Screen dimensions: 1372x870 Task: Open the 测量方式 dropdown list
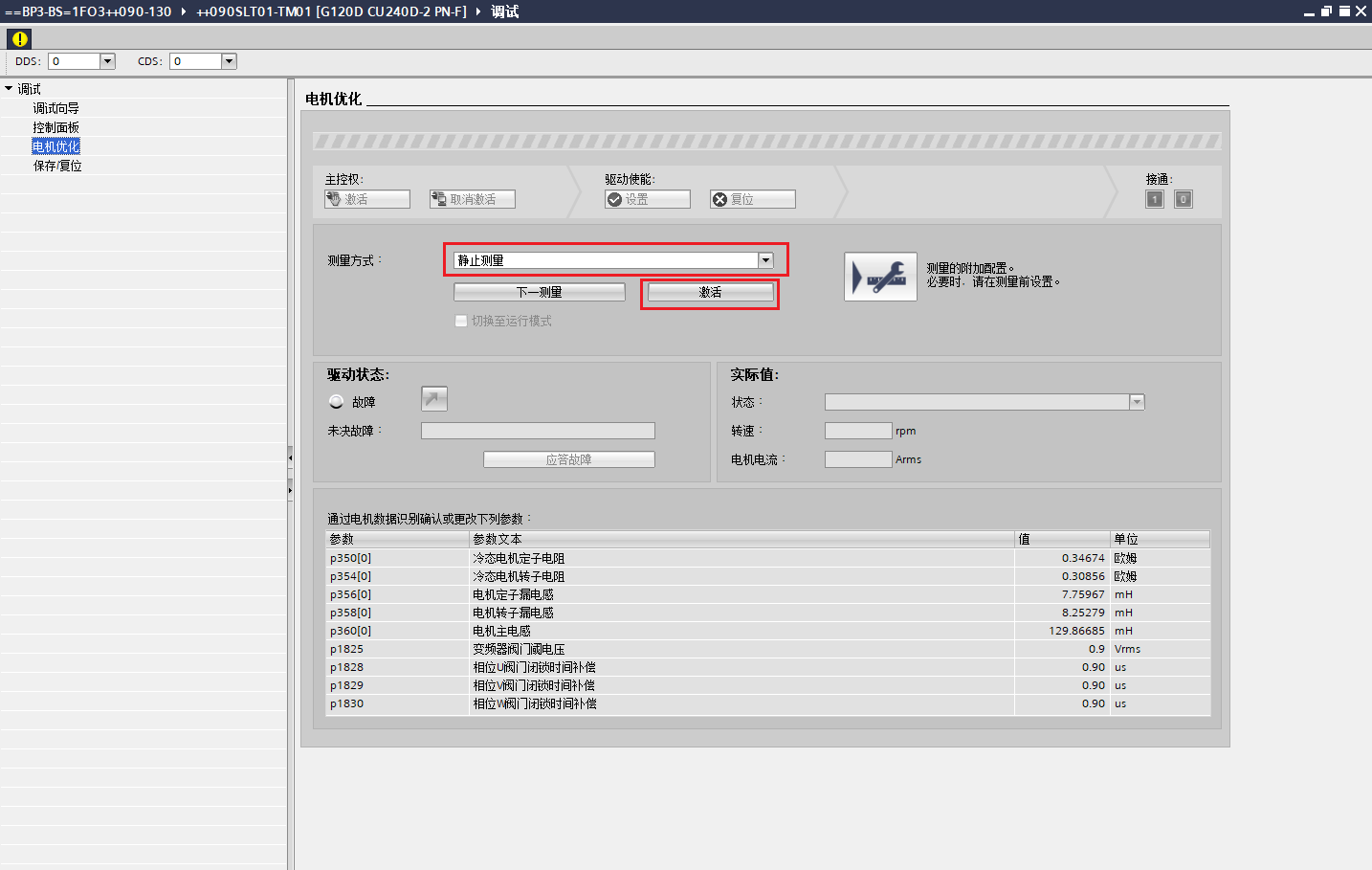coord(765,260)
